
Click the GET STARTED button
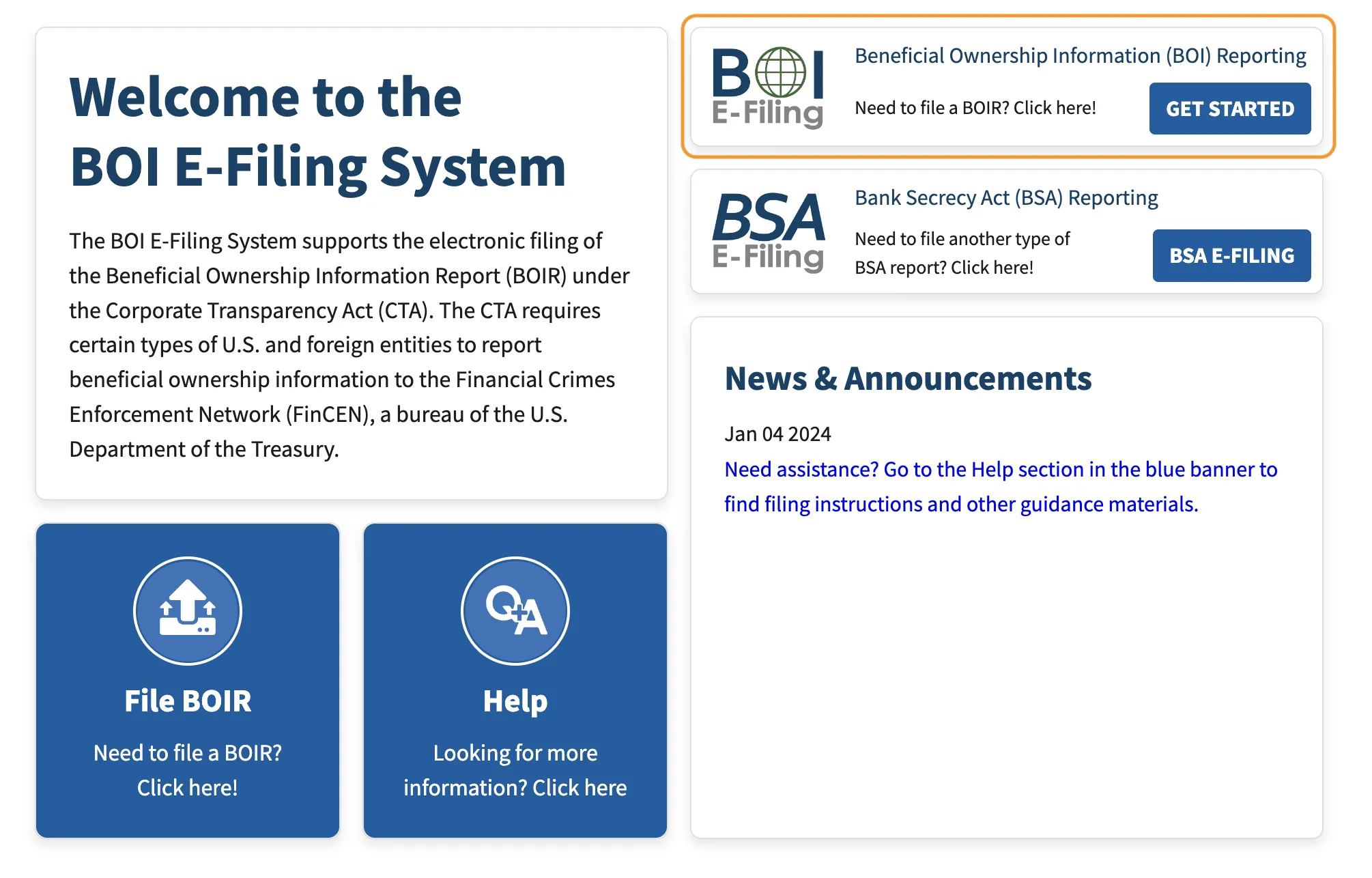pos(1229,108)
